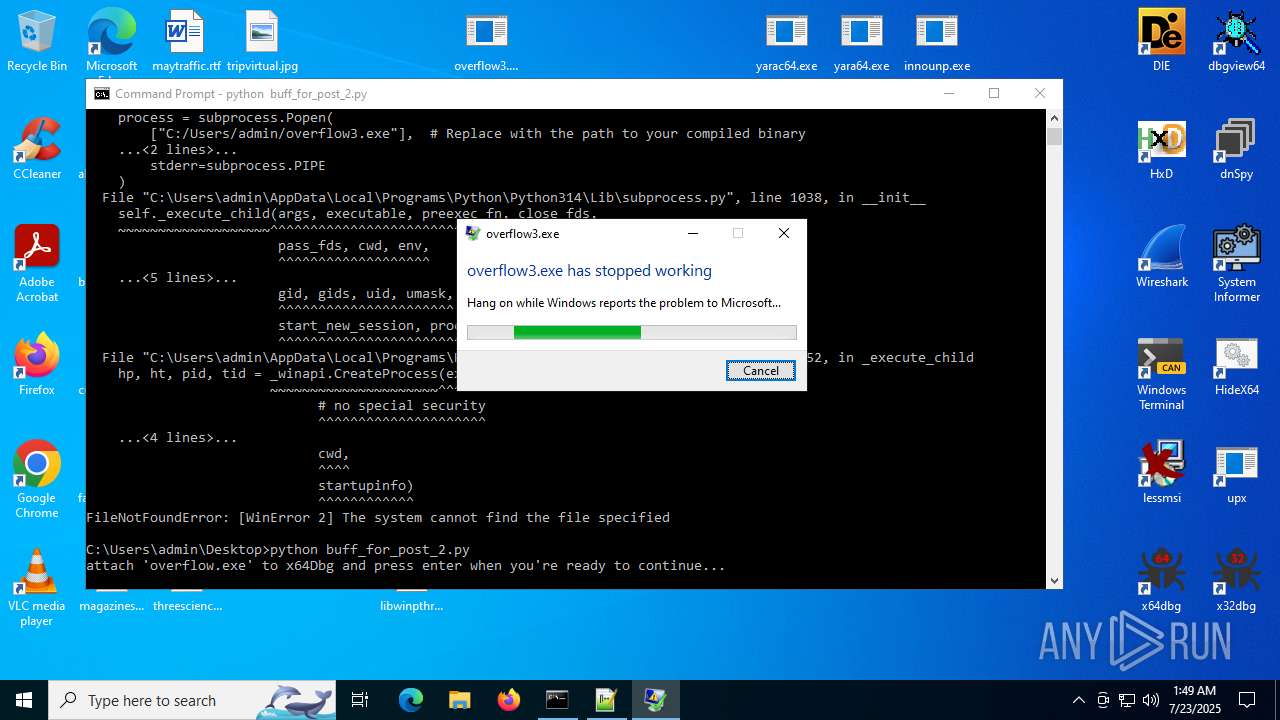Close the overflow3.exe error dialog

click(784, 233)
